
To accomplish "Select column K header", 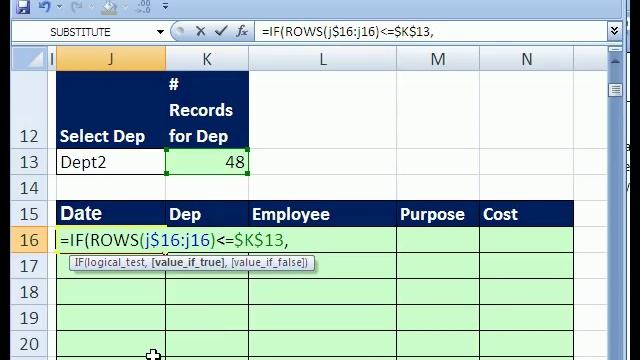I will 207,59.
